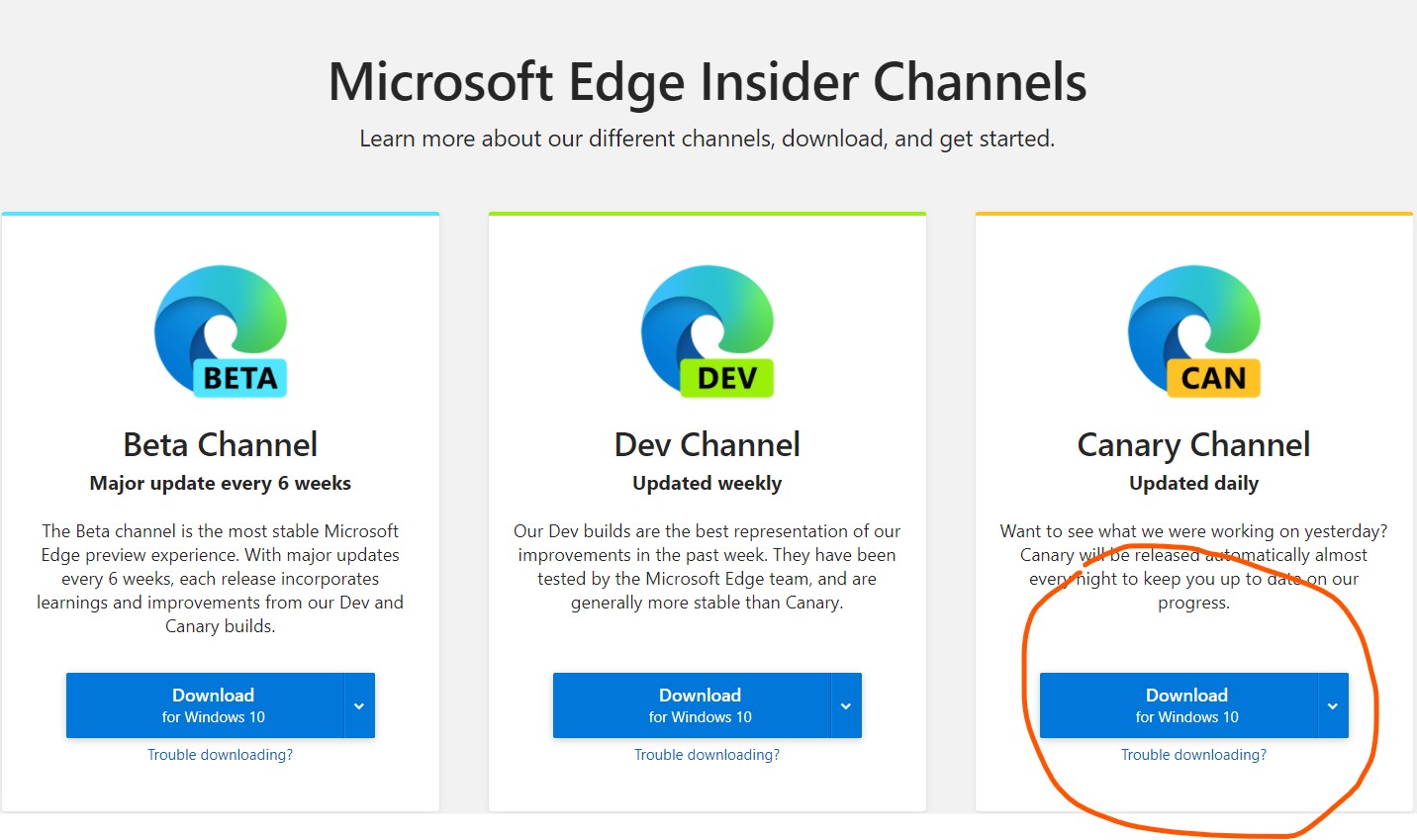Expand Dev download platform dropdown arrow
This screenshot has height=840, width=1417.
point(846,705)
